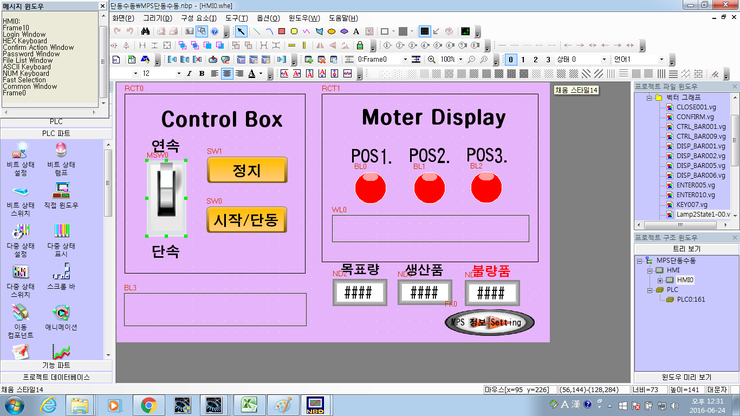
Task: Open the font color A dropdown arrow
Action: (x=261, y=74)
